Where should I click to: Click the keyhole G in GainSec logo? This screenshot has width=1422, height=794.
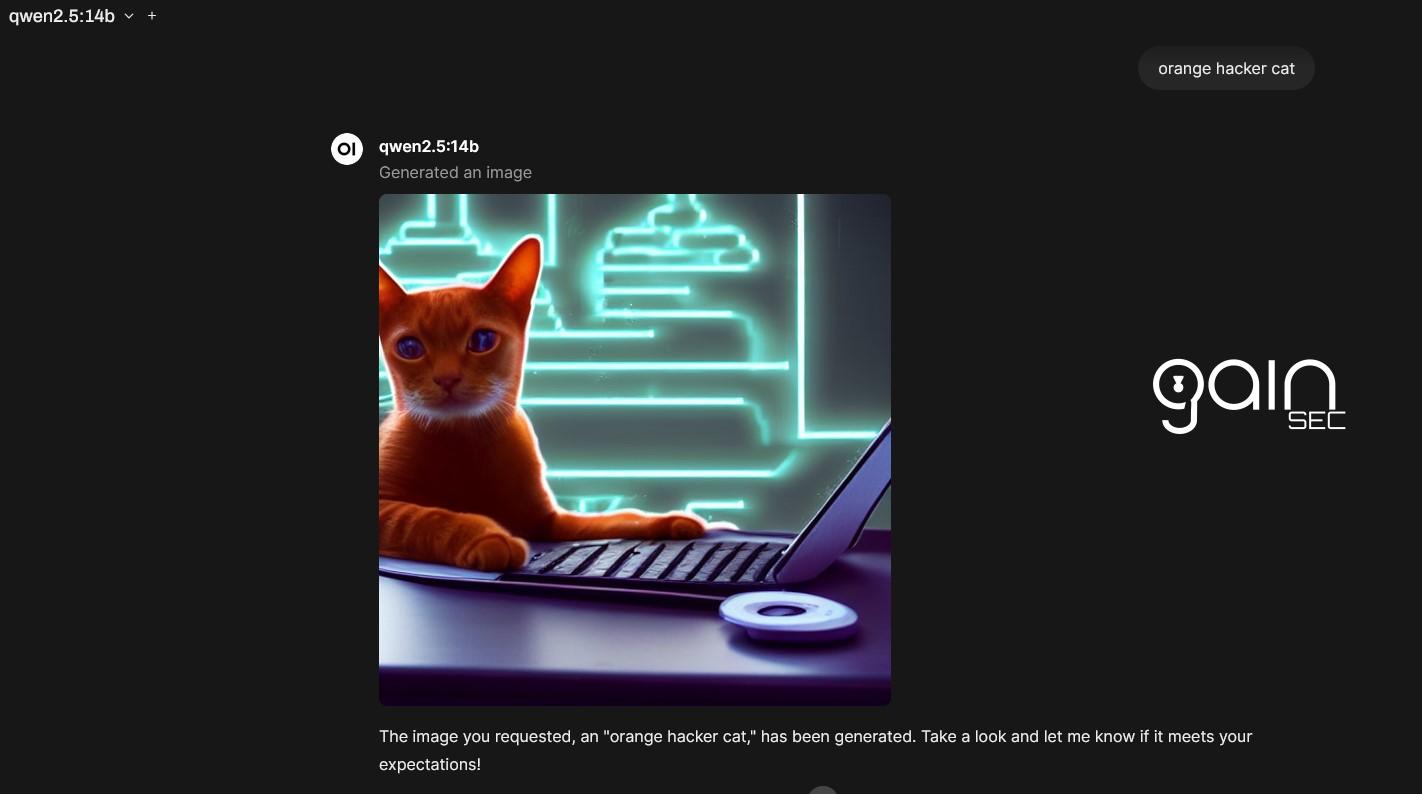click(1177, 395)
